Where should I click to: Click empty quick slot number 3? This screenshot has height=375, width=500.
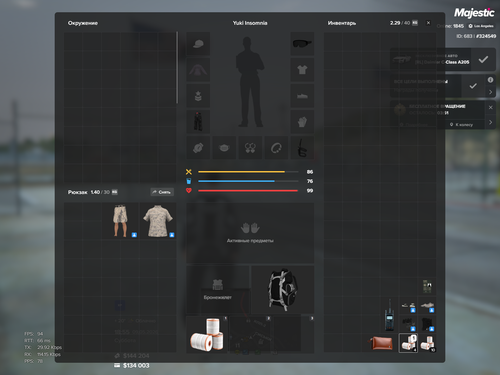click(293, 334)
